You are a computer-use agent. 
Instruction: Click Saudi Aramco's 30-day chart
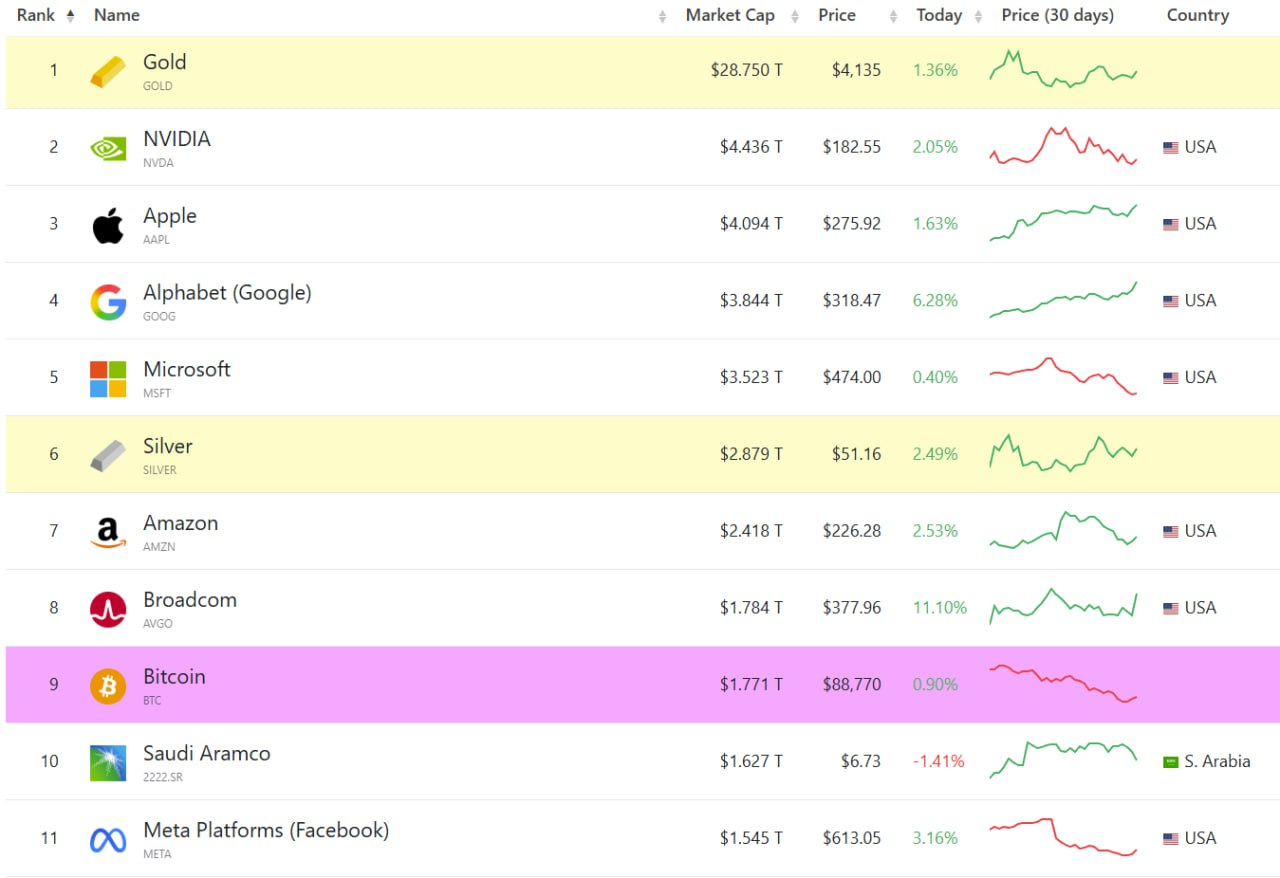point(1063,760)
